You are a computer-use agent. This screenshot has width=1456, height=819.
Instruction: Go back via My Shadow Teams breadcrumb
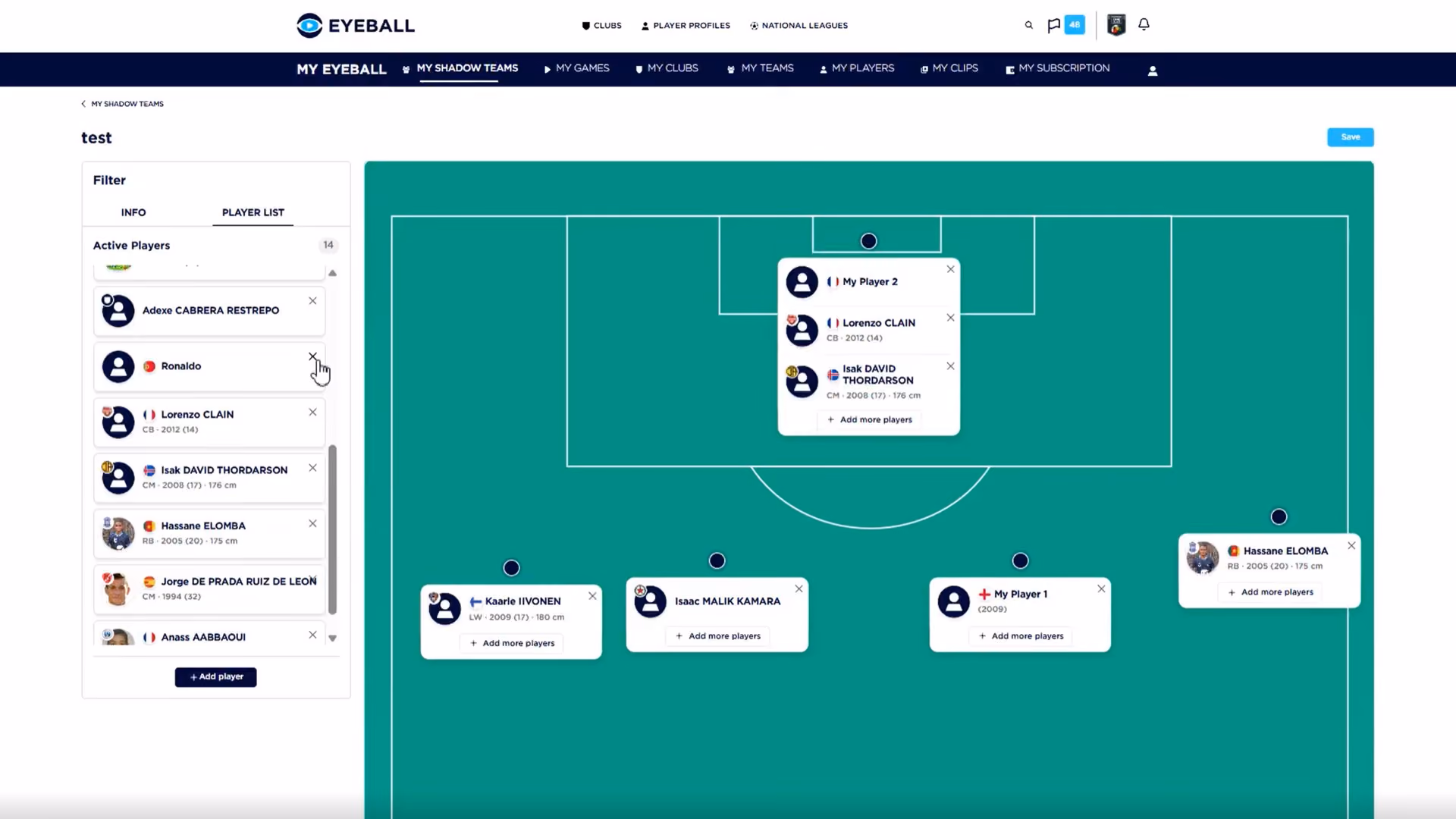(123, 104)
